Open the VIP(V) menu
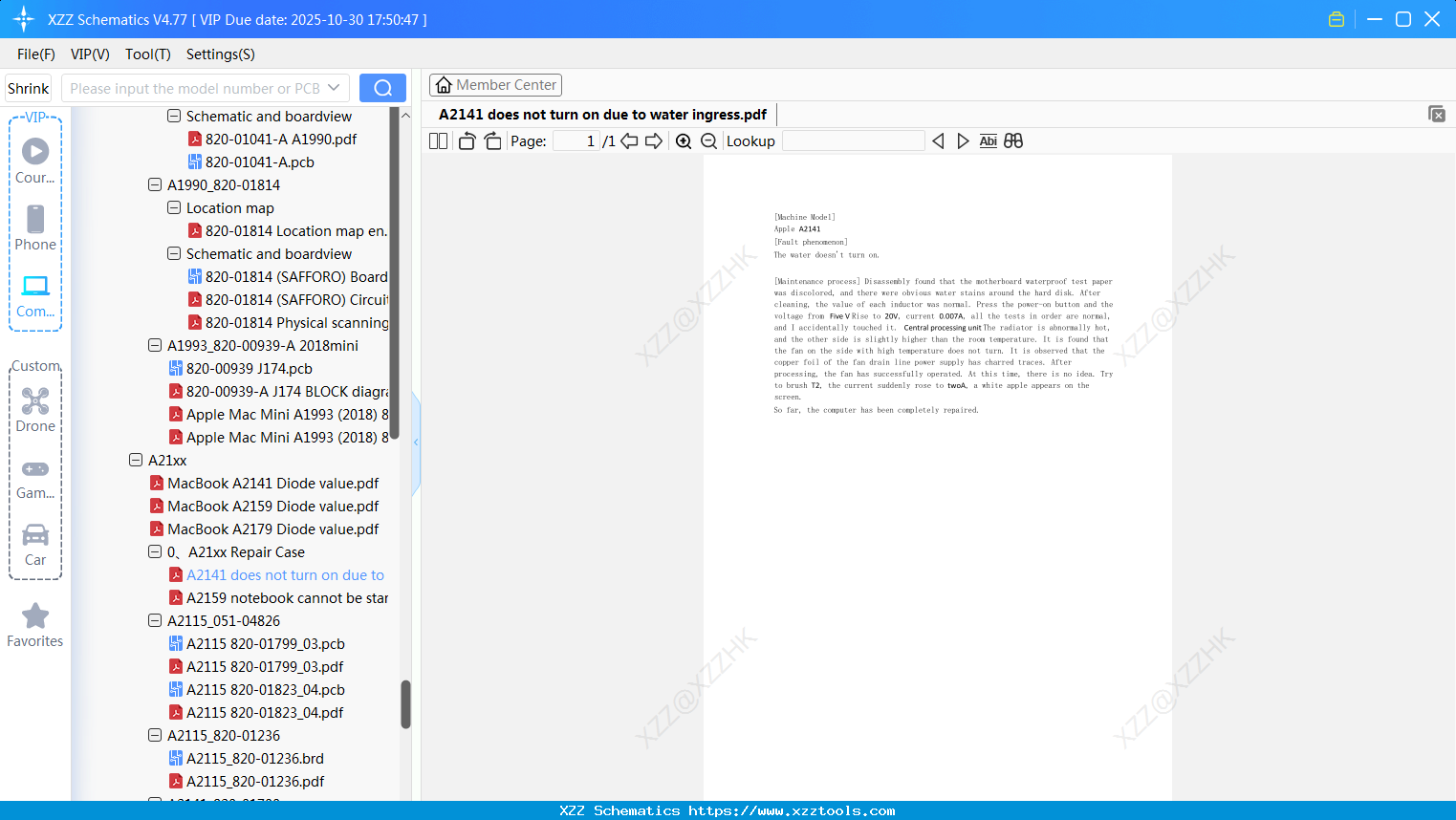The image size is (1456, 820). [x=90, y=54]
